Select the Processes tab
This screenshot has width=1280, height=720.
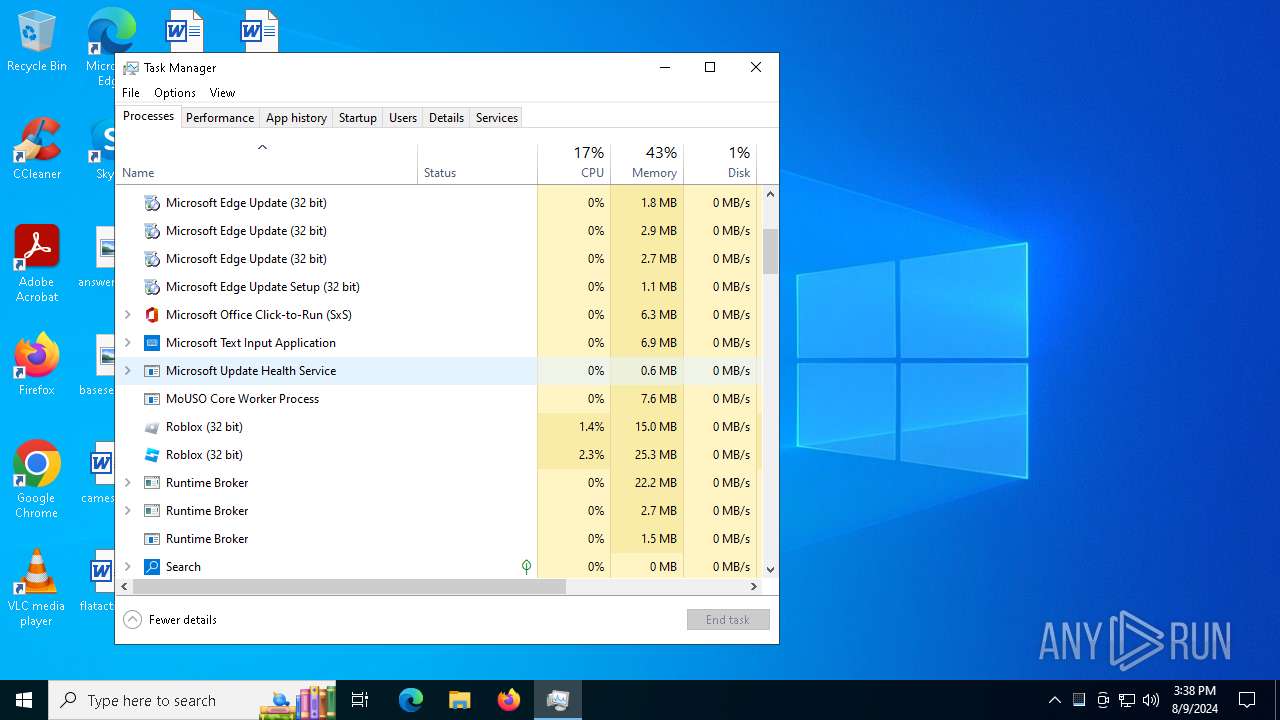tap(149, 116)
